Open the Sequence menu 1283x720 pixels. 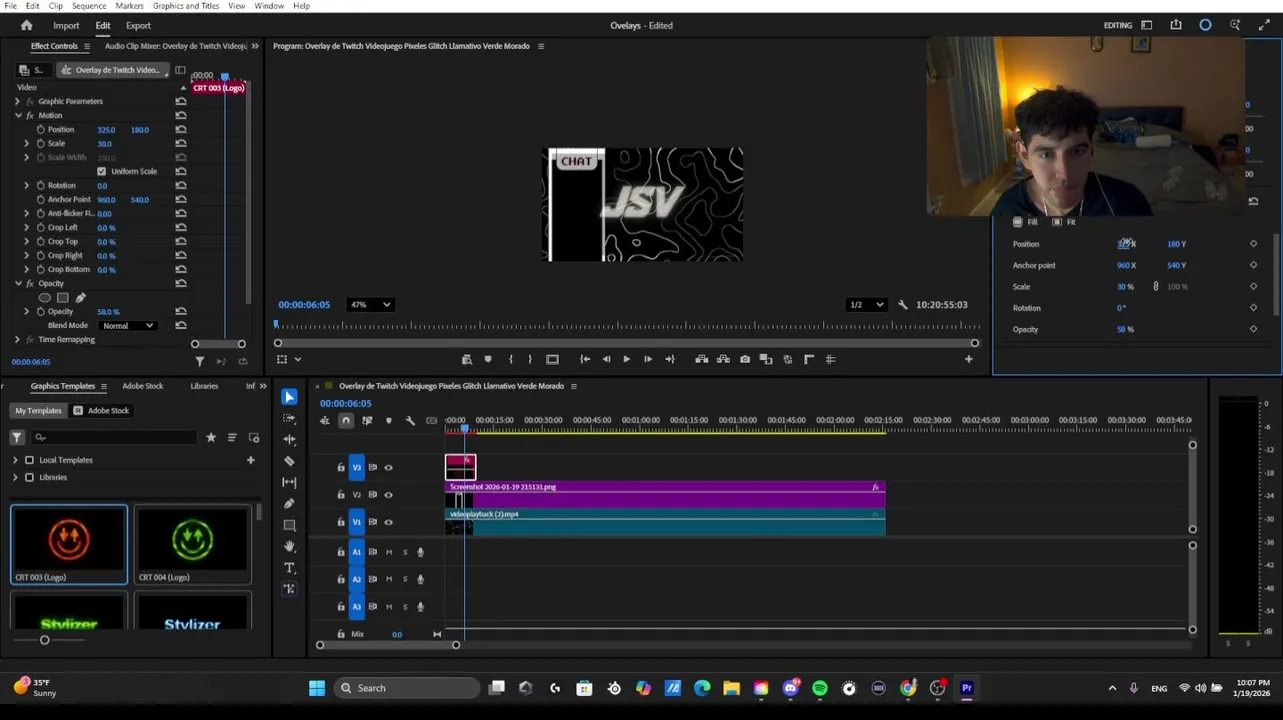(89, 6)
